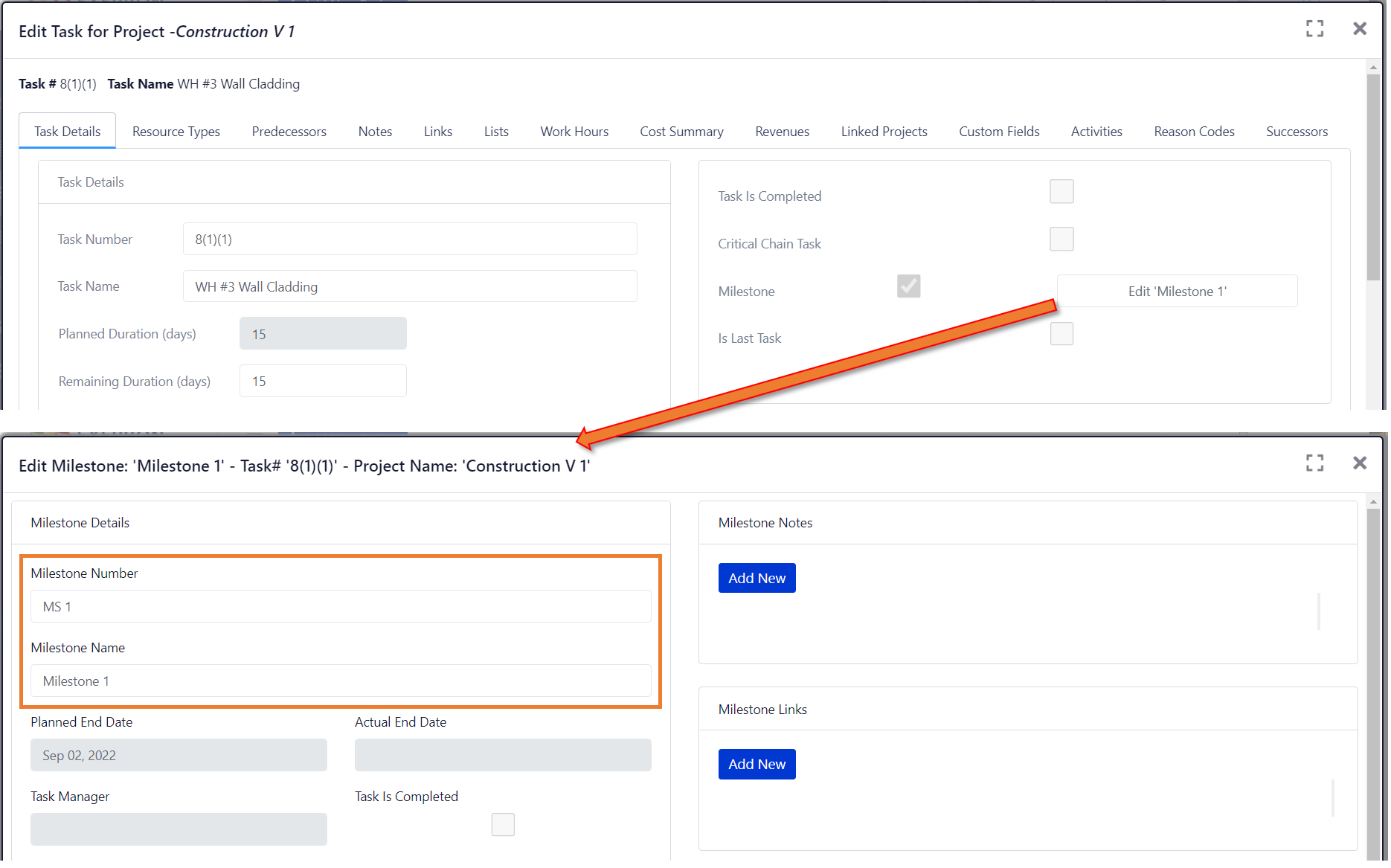Select the Links tab

pyautogui.click(x=438, y=131)
